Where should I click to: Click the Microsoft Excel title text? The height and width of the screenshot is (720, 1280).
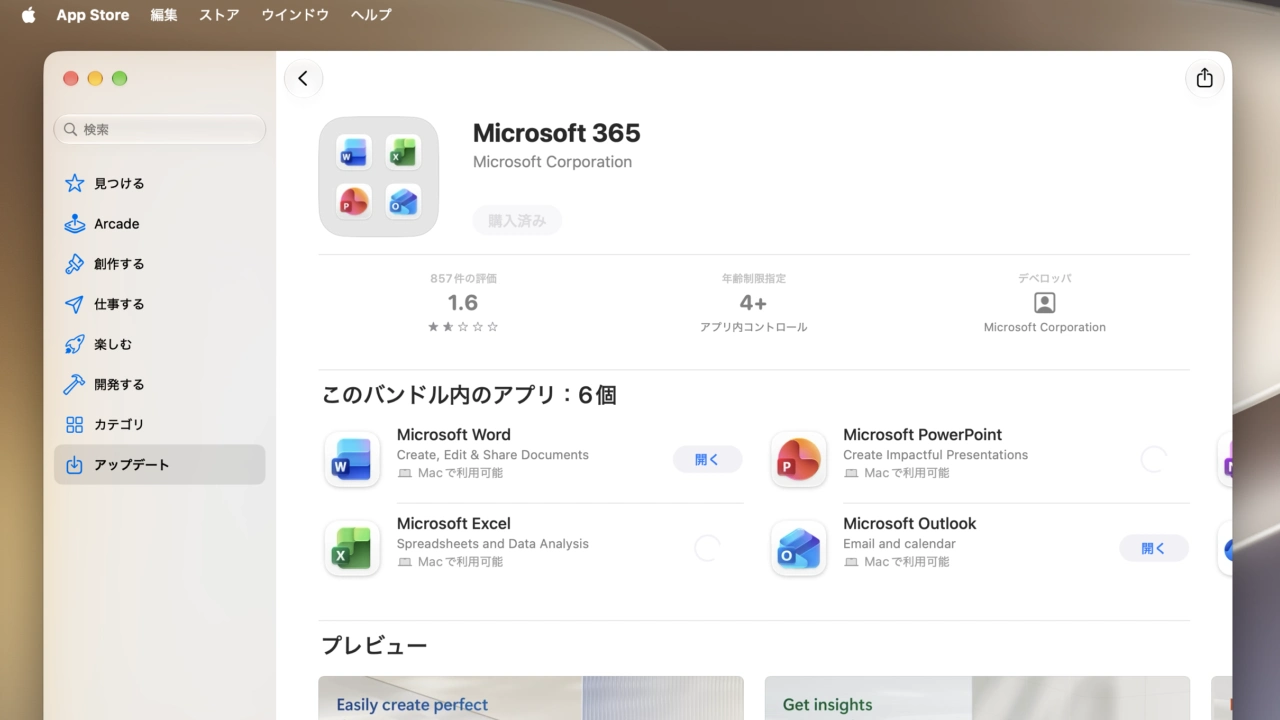[453, 524]
